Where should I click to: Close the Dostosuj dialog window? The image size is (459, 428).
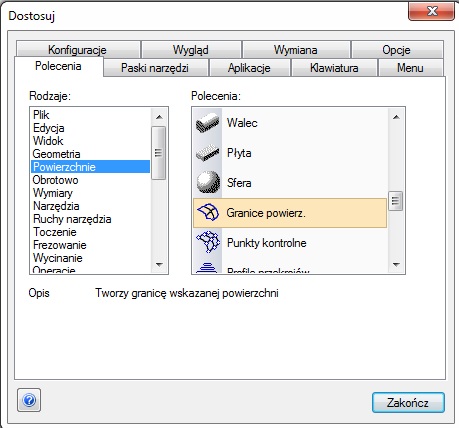(x=431, y=11)
